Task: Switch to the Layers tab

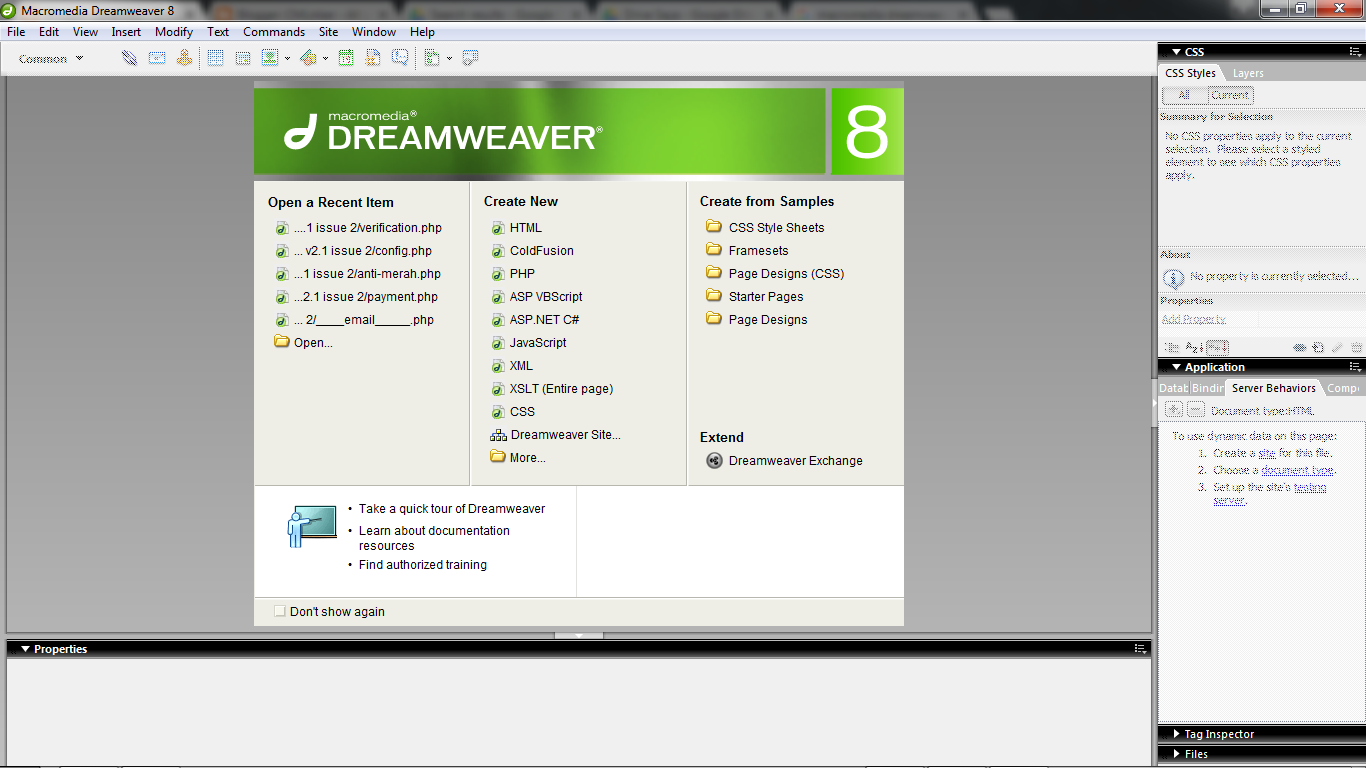Action: [1248, 73]
